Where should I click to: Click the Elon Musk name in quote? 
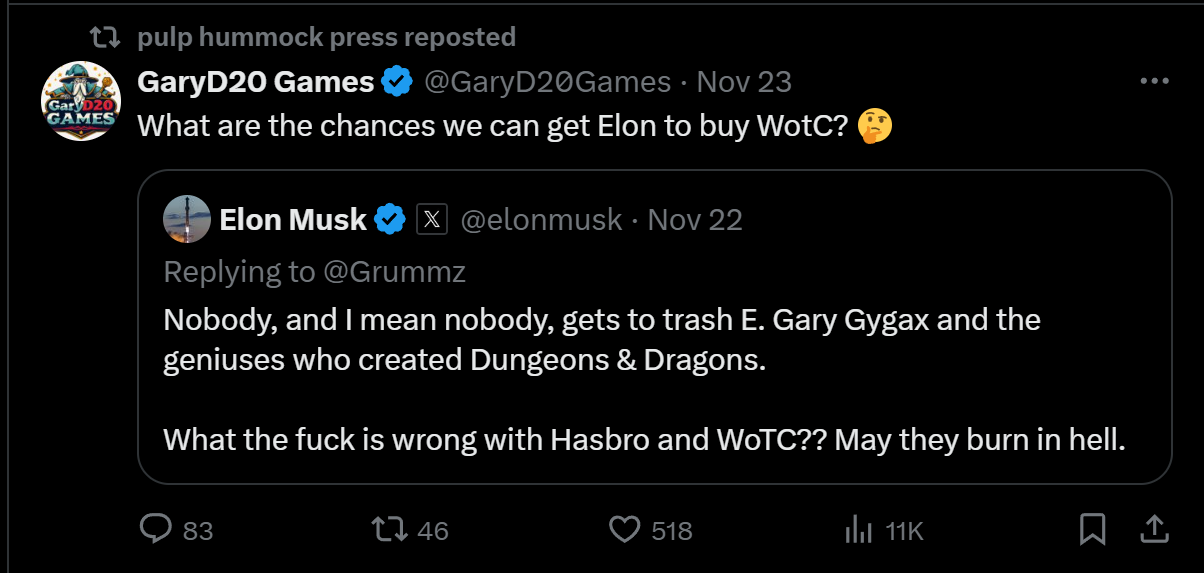[x=293, y=220]
